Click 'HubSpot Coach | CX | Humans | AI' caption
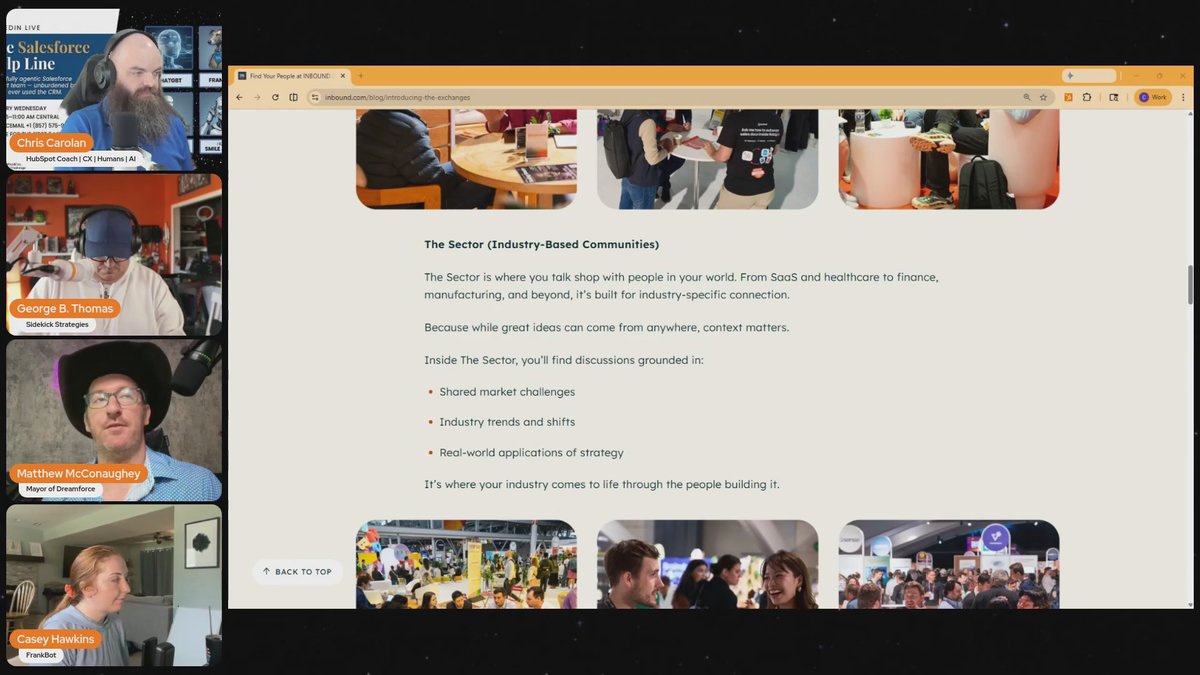The height and width of the screenshot is (675, 1200). pyautogui.click(x=81, y=159)
